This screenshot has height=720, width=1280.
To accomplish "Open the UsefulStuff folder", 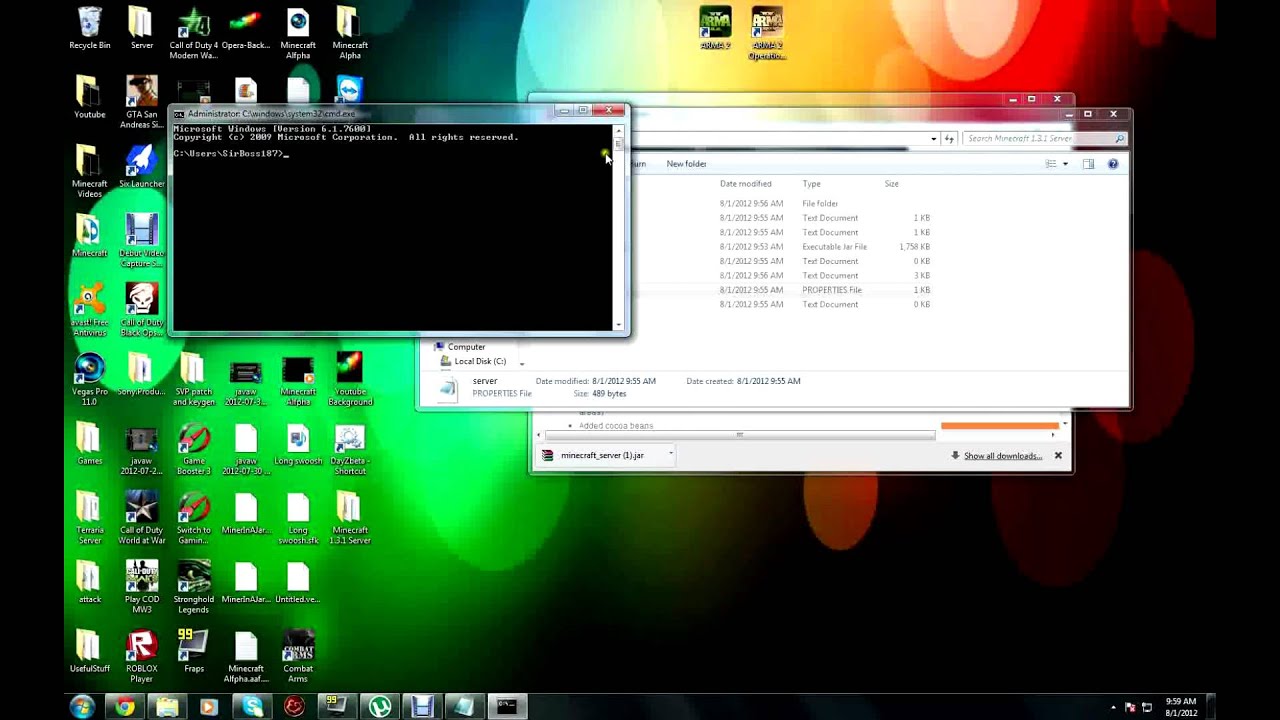I will click(x=89, y=651).
